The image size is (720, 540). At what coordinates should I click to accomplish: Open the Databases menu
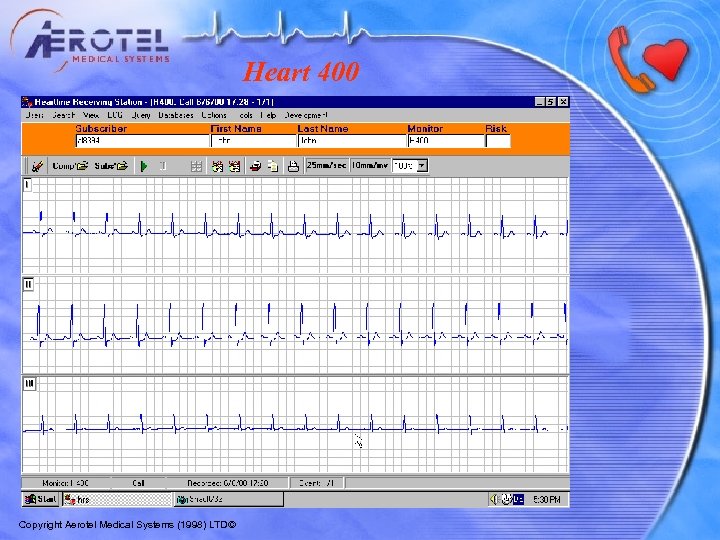click(176, 115)
